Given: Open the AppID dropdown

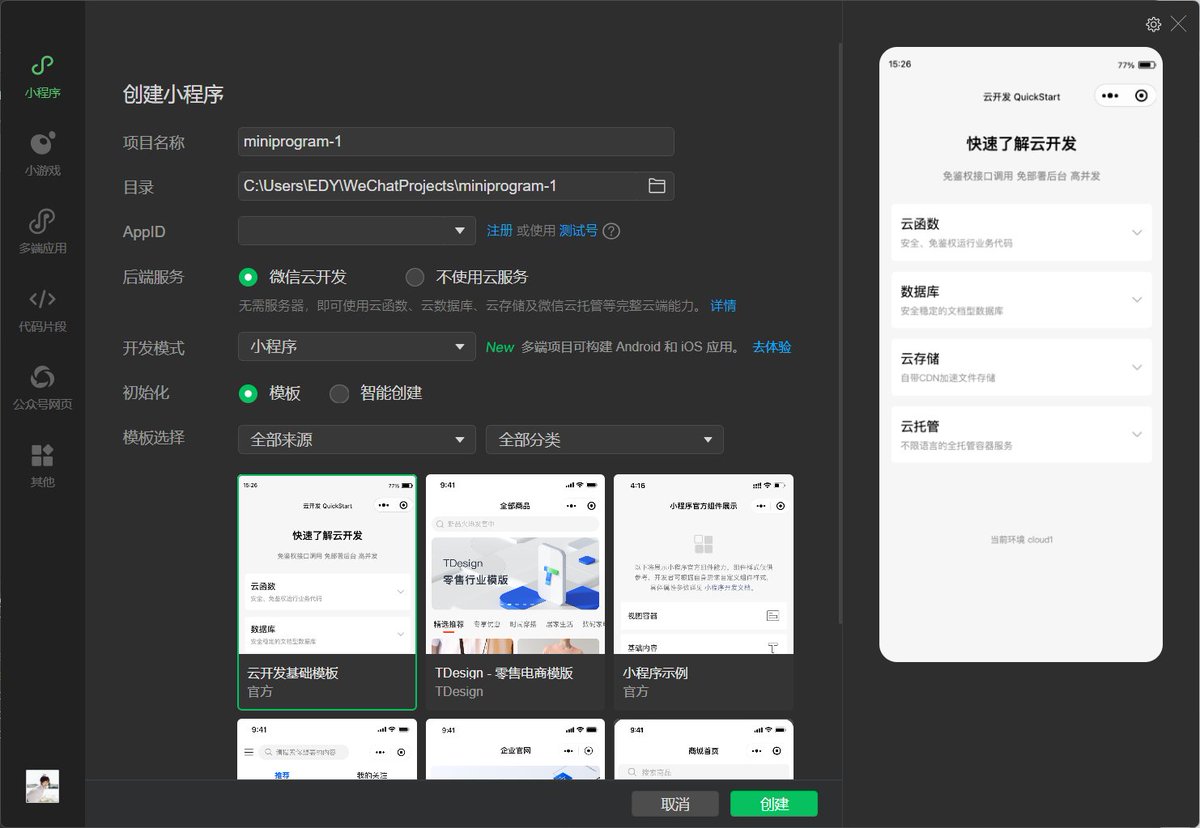Looking at the screenshot, I should [x=357, y=231].
